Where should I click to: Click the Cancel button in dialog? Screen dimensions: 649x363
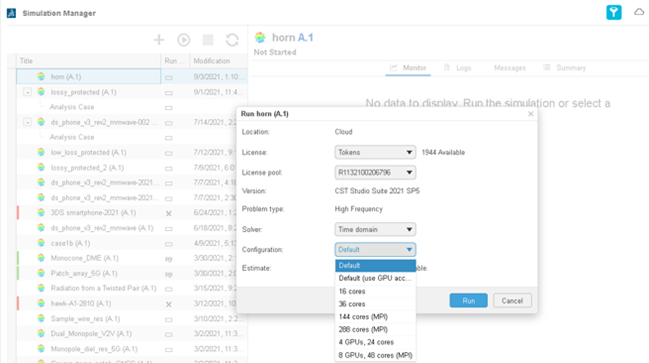512,300
